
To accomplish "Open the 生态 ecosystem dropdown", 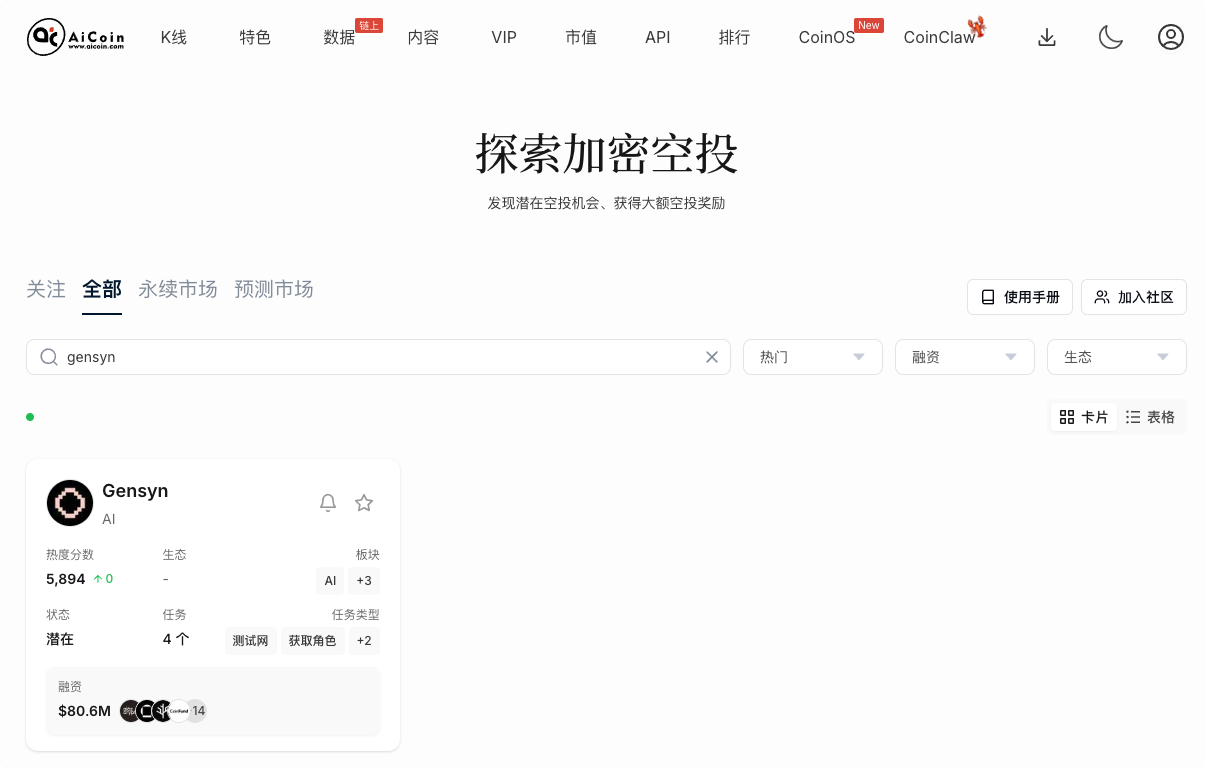I will [1116, 357].
